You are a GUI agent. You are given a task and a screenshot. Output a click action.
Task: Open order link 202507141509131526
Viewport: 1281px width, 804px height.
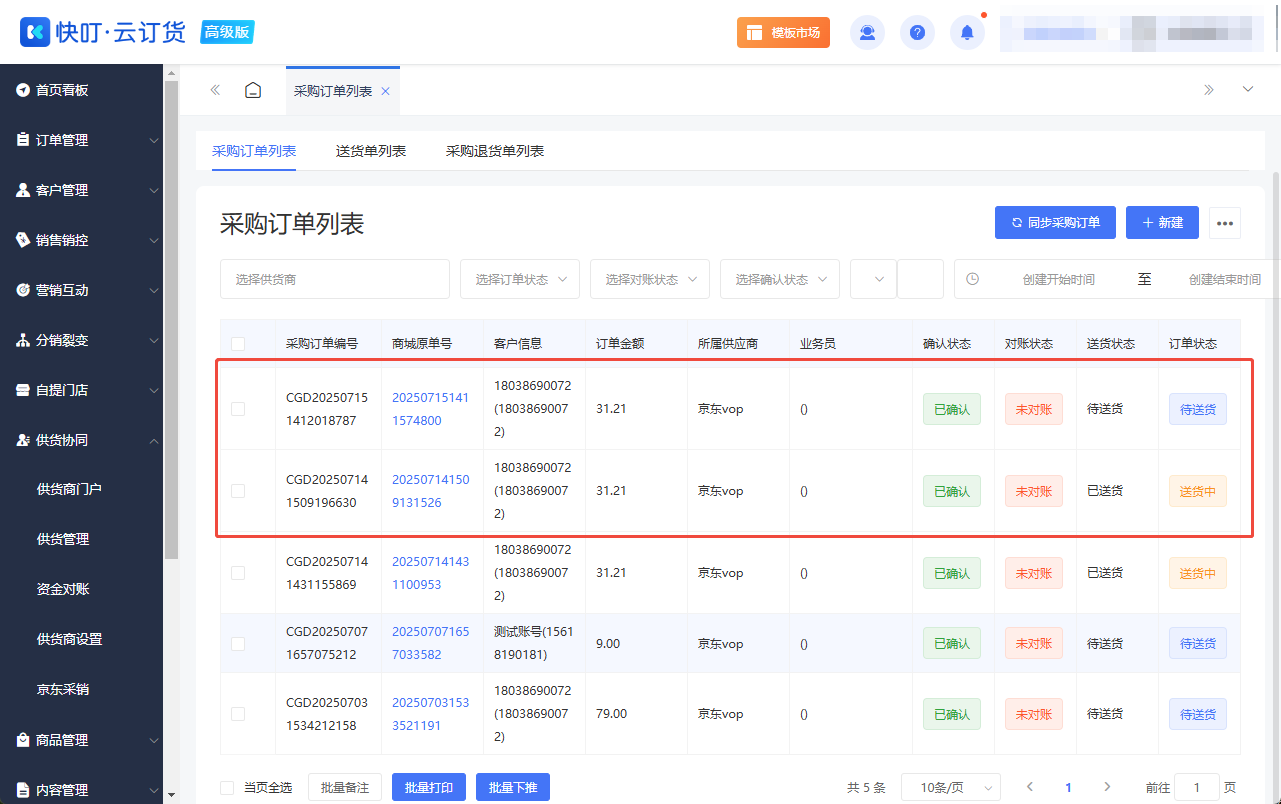[430, 491]
